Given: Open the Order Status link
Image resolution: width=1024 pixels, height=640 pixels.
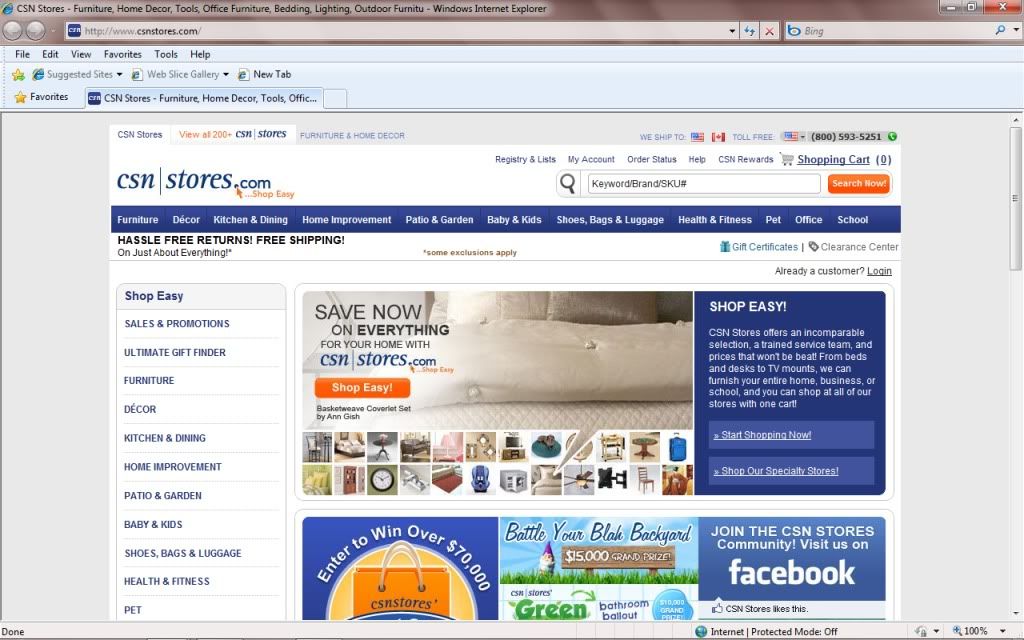Looking at the screenshot, I should 652,159.
